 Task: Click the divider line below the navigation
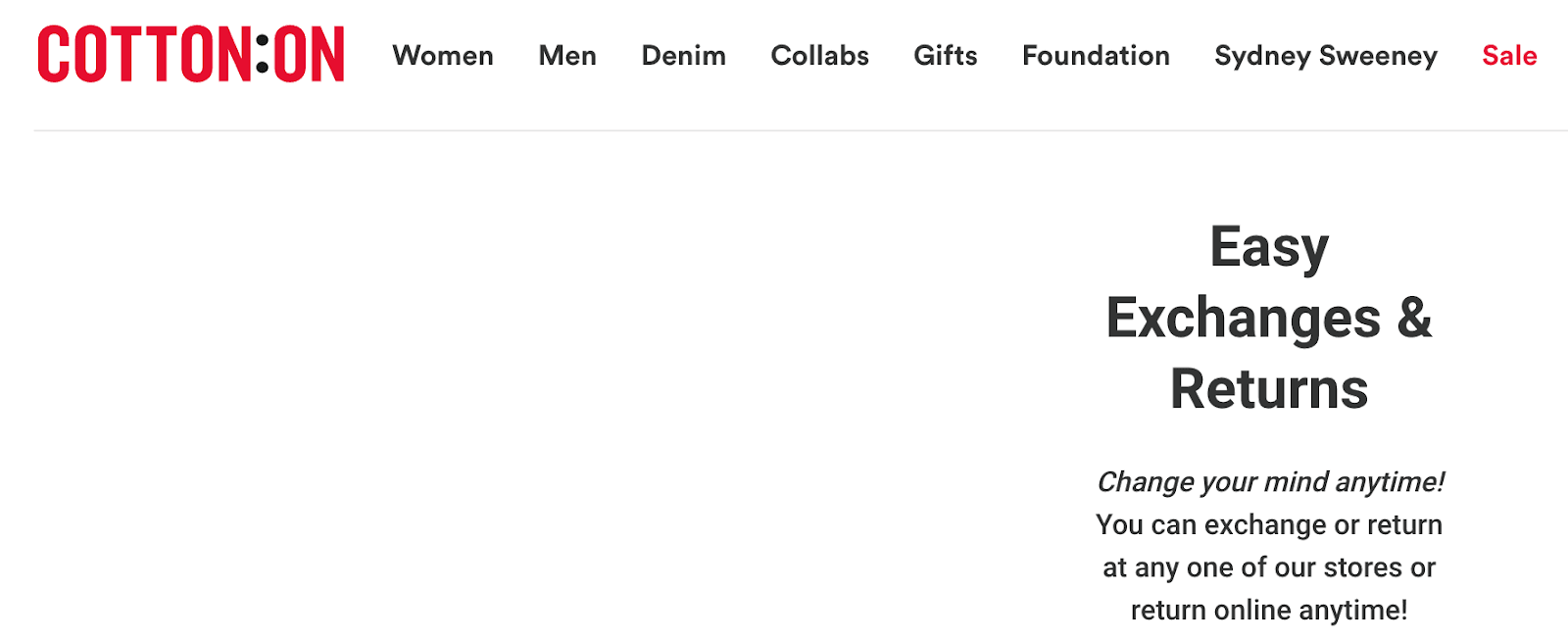(x=784, y=130)
